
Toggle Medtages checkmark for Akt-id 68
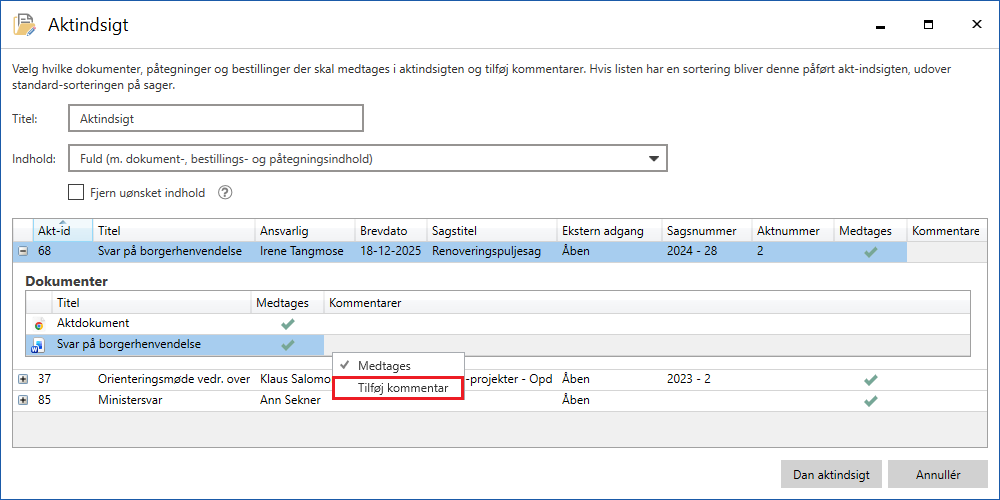tap(870, 252)
